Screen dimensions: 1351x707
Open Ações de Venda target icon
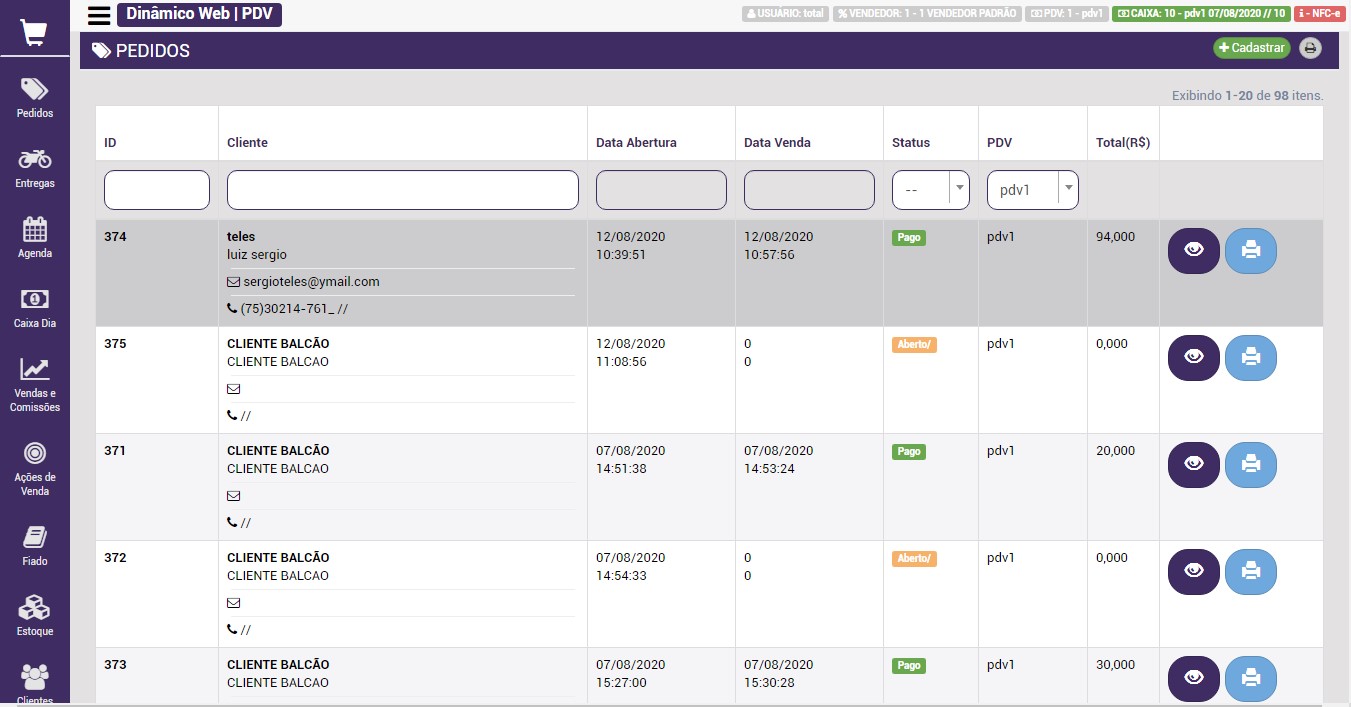pos(35,453)
